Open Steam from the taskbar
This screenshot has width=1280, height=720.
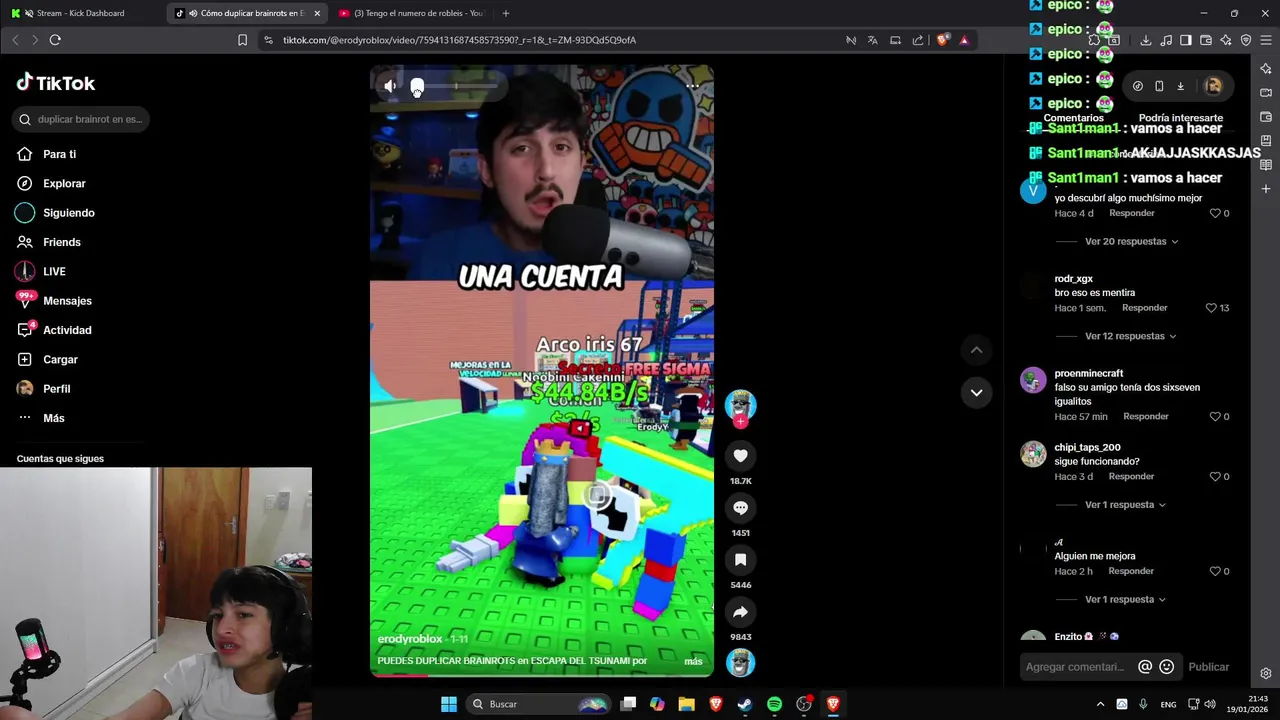pos(745,704)
